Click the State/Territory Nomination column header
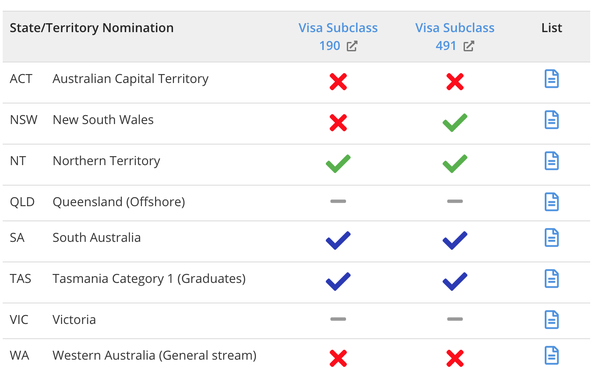The width and height of the screenshot is (600, 390). click(x=91, y=28)
